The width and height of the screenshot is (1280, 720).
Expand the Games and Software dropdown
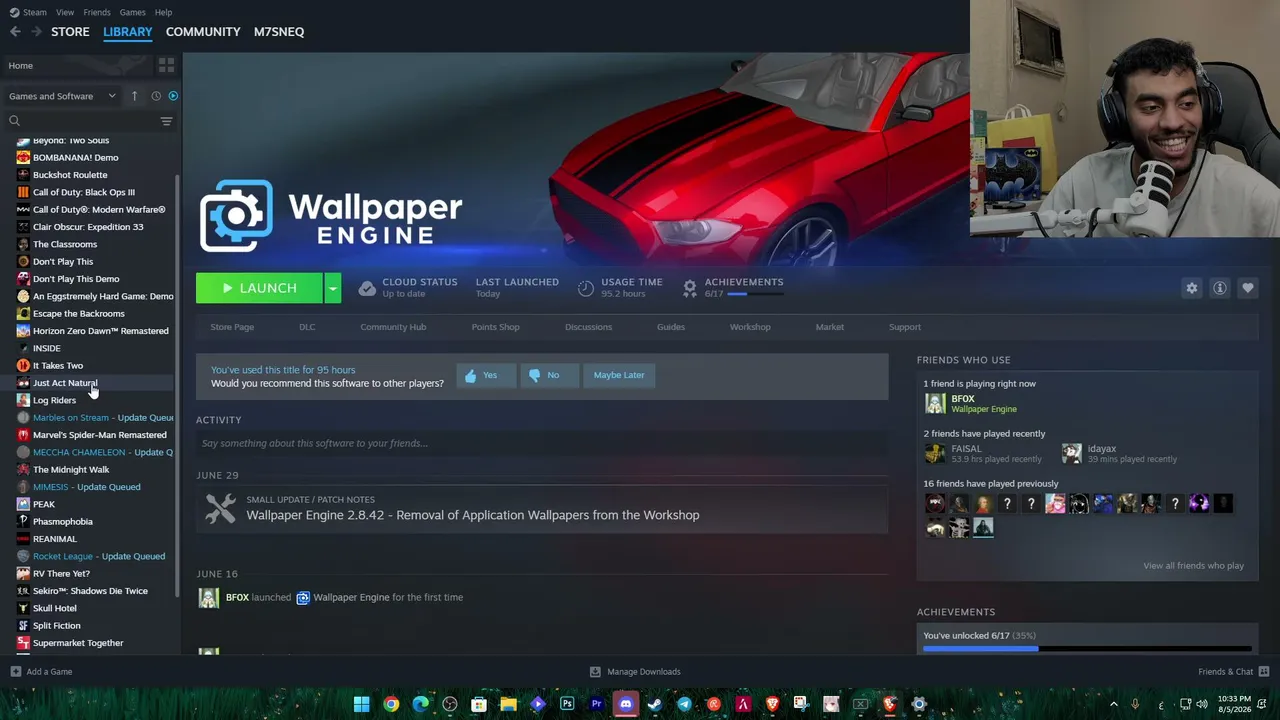[x=62, y=96]
